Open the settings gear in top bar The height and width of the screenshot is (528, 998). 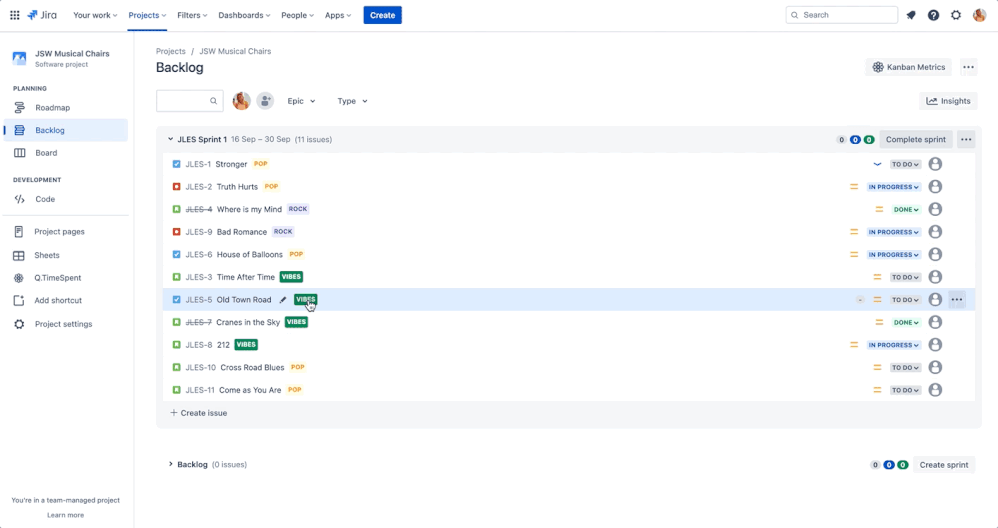tap(956, 15)
